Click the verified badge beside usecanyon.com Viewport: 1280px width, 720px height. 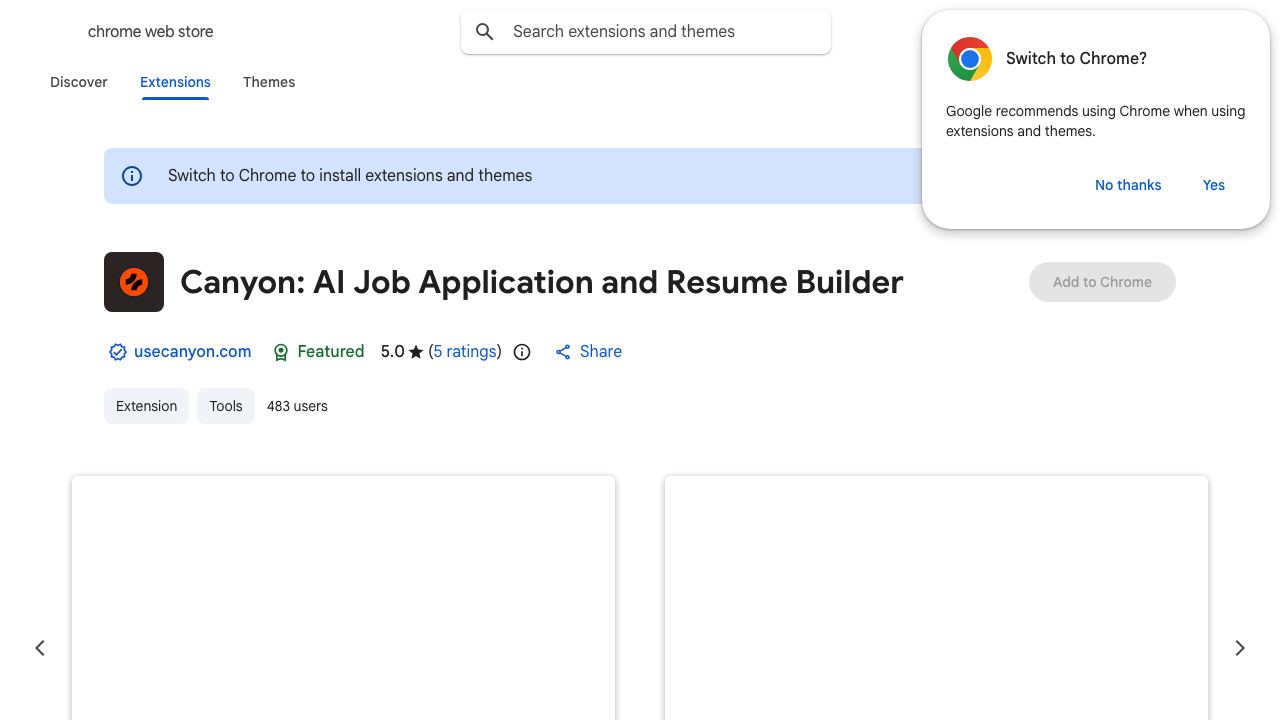click(118, 352)
